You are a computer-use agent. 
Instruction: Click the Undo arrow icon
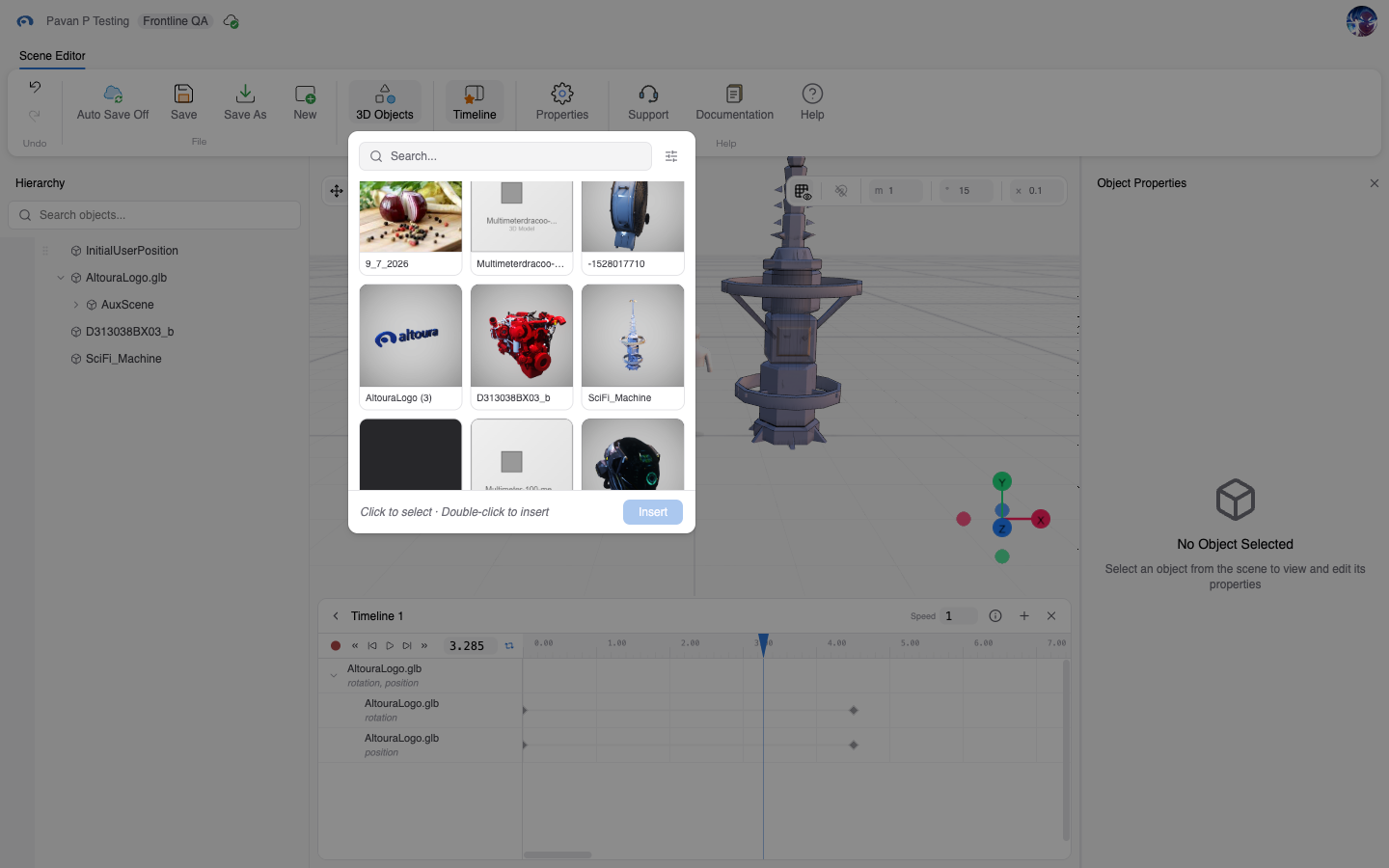tap(35, 87)
